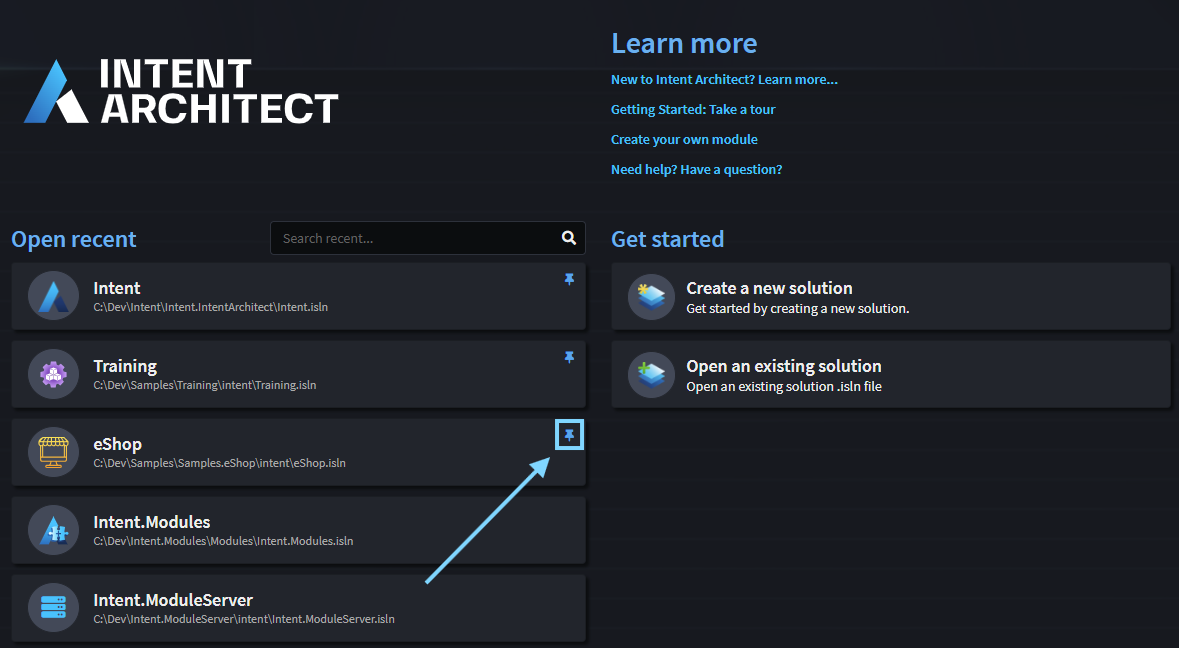The image size is (1179, 648).
Task: Open the New to Intent Architect link
Action: [724, 79]
